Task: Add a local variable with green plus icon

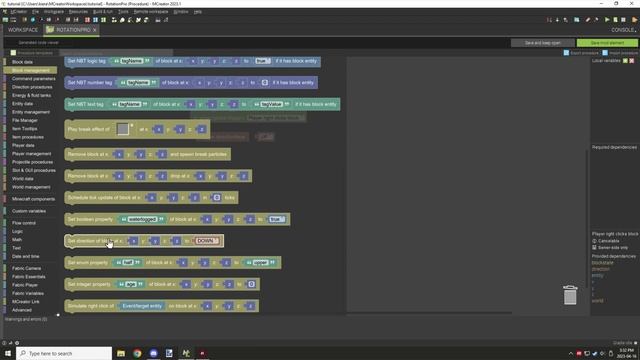Action: click(x=625, y=61)
